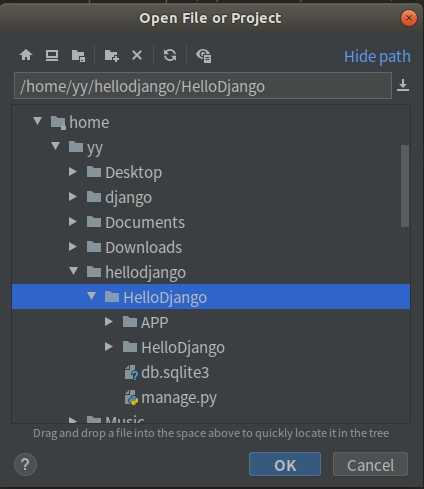The image size is (424, 489).
Task: Refresh the file tree
Action: click(x=170, y=55)
